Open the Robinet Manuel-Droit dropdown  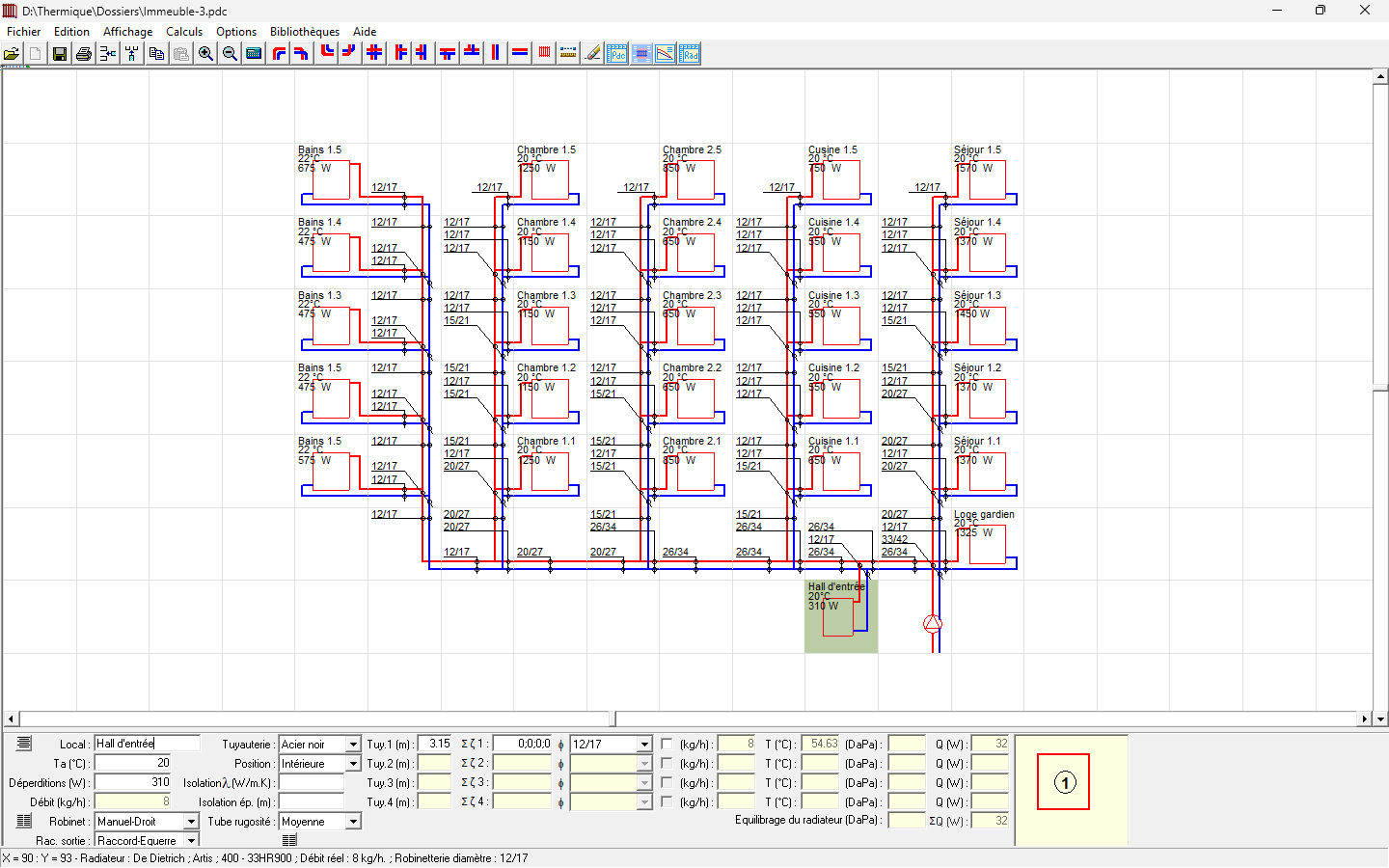pos(191,822)
